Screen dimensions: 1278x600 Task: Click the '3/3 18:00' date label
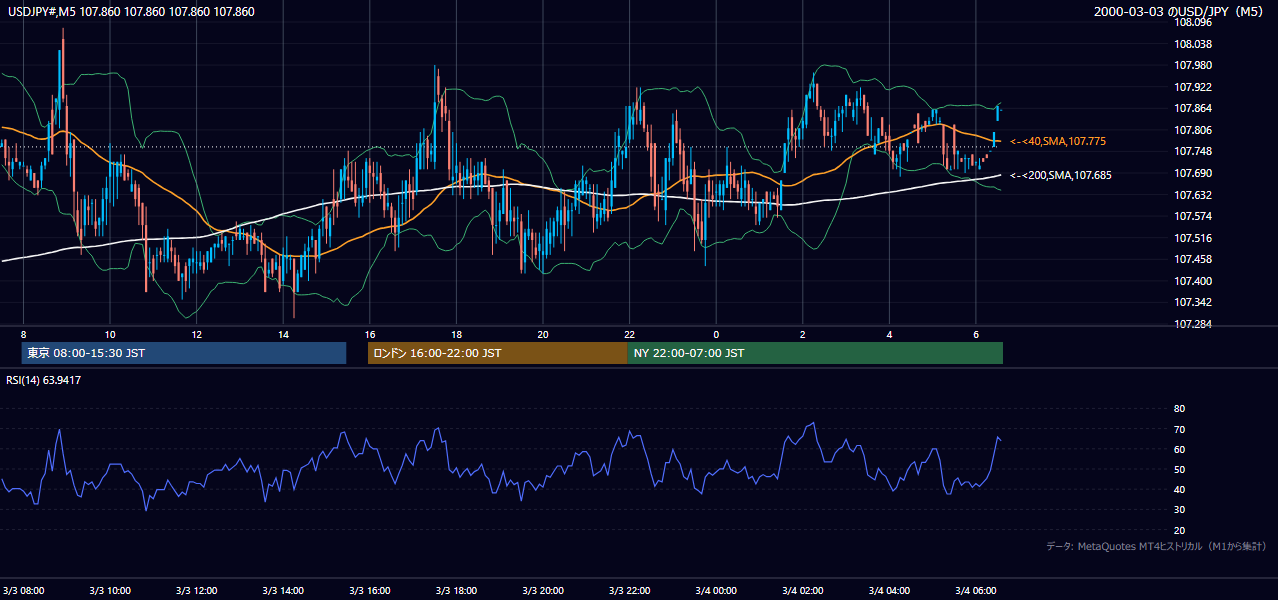[456, 590]
